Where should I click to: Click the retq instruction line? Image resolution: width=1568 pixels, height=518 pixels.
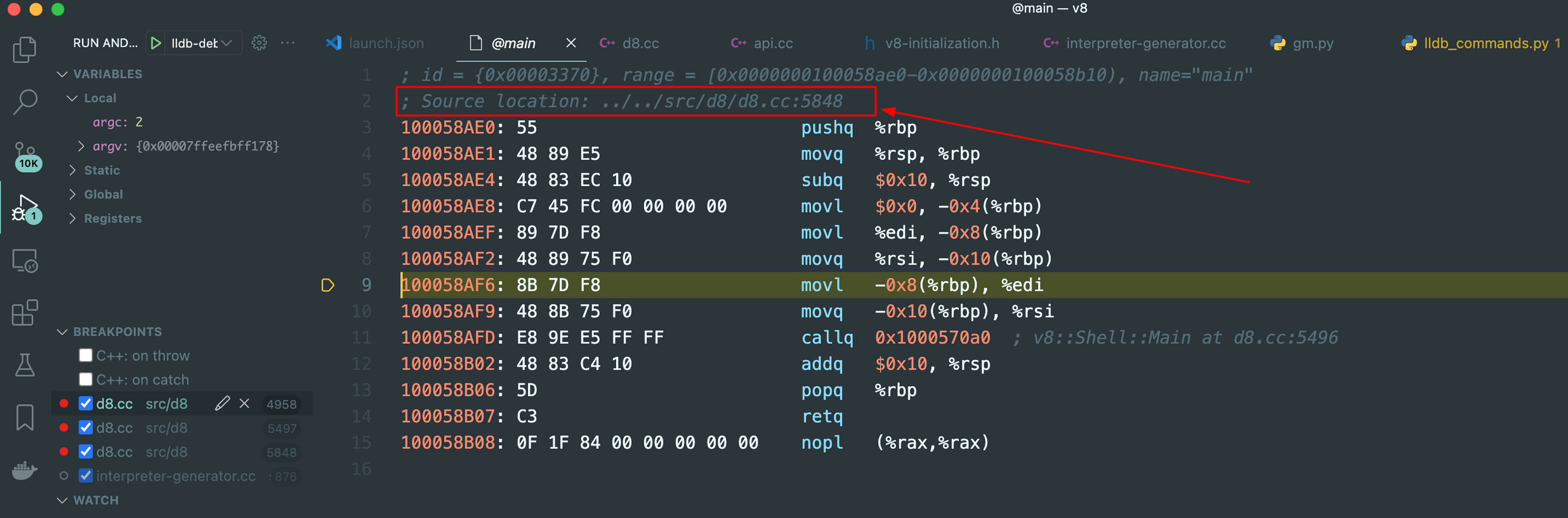tap(822, 416)
